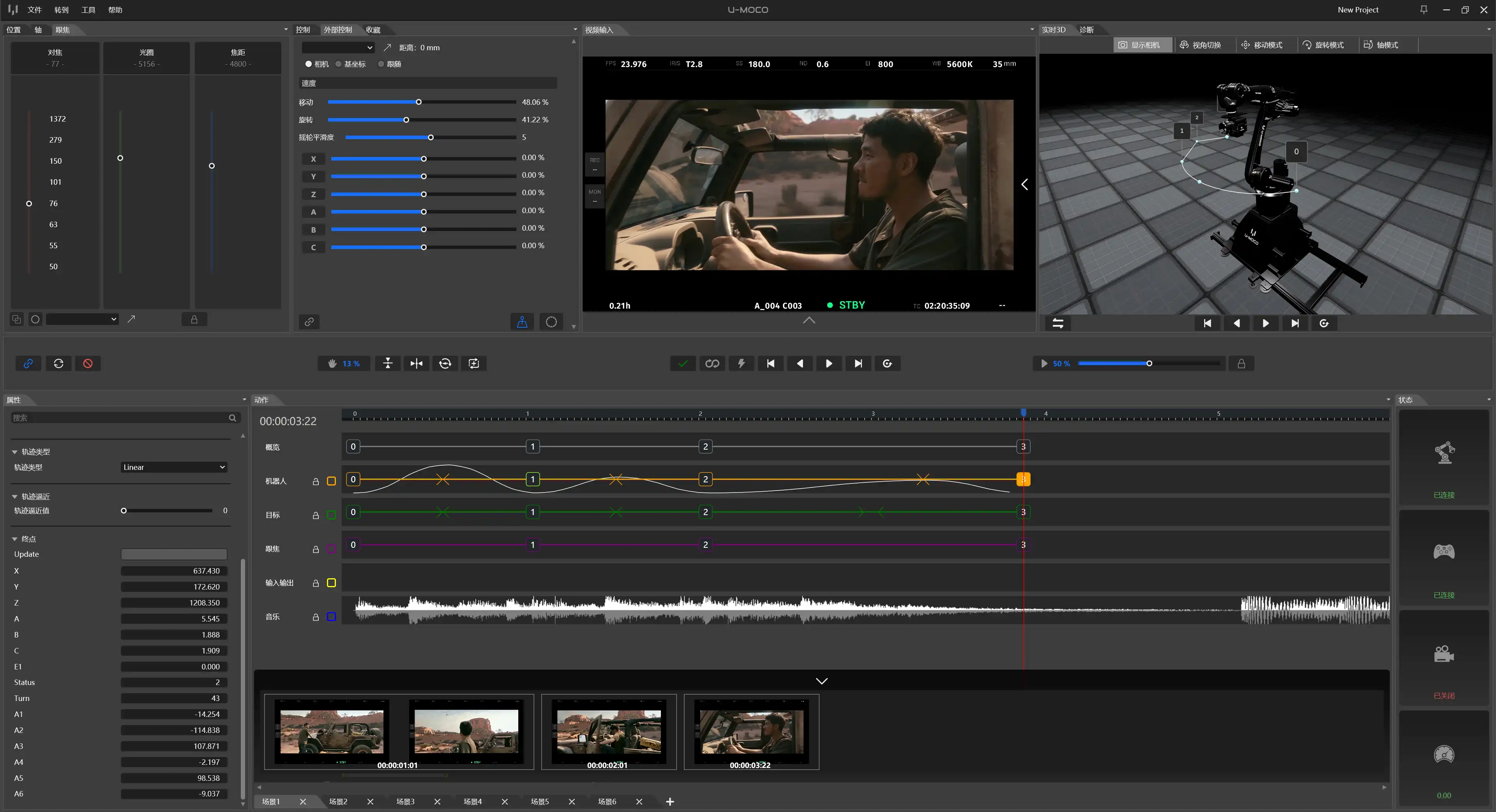Select the 相机 radio button
Image resolution: width=1496 pixels, height=812 pixels.
tap(308, 64)
